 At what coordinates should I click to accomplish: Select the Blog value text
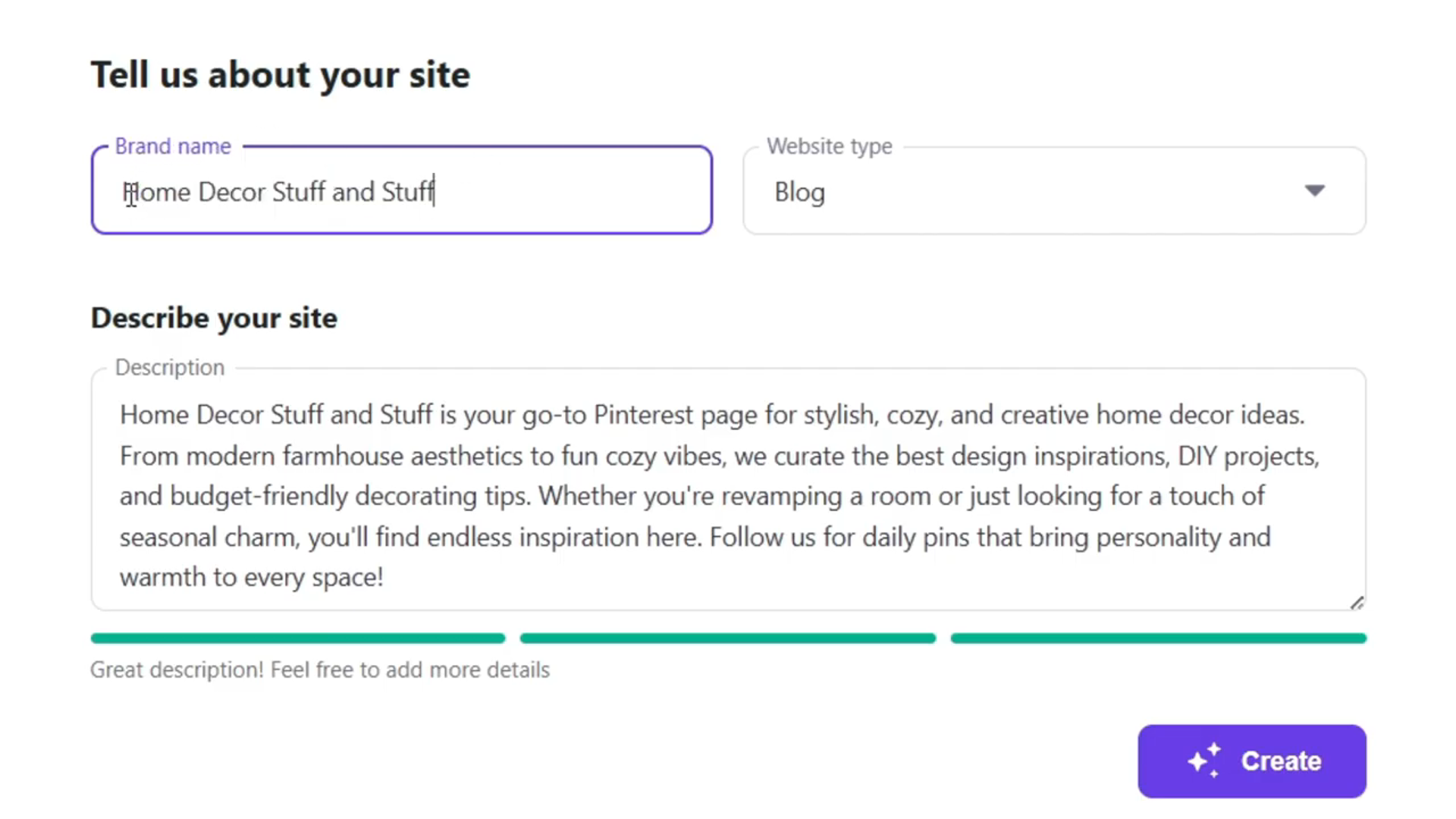pos(799,193)
